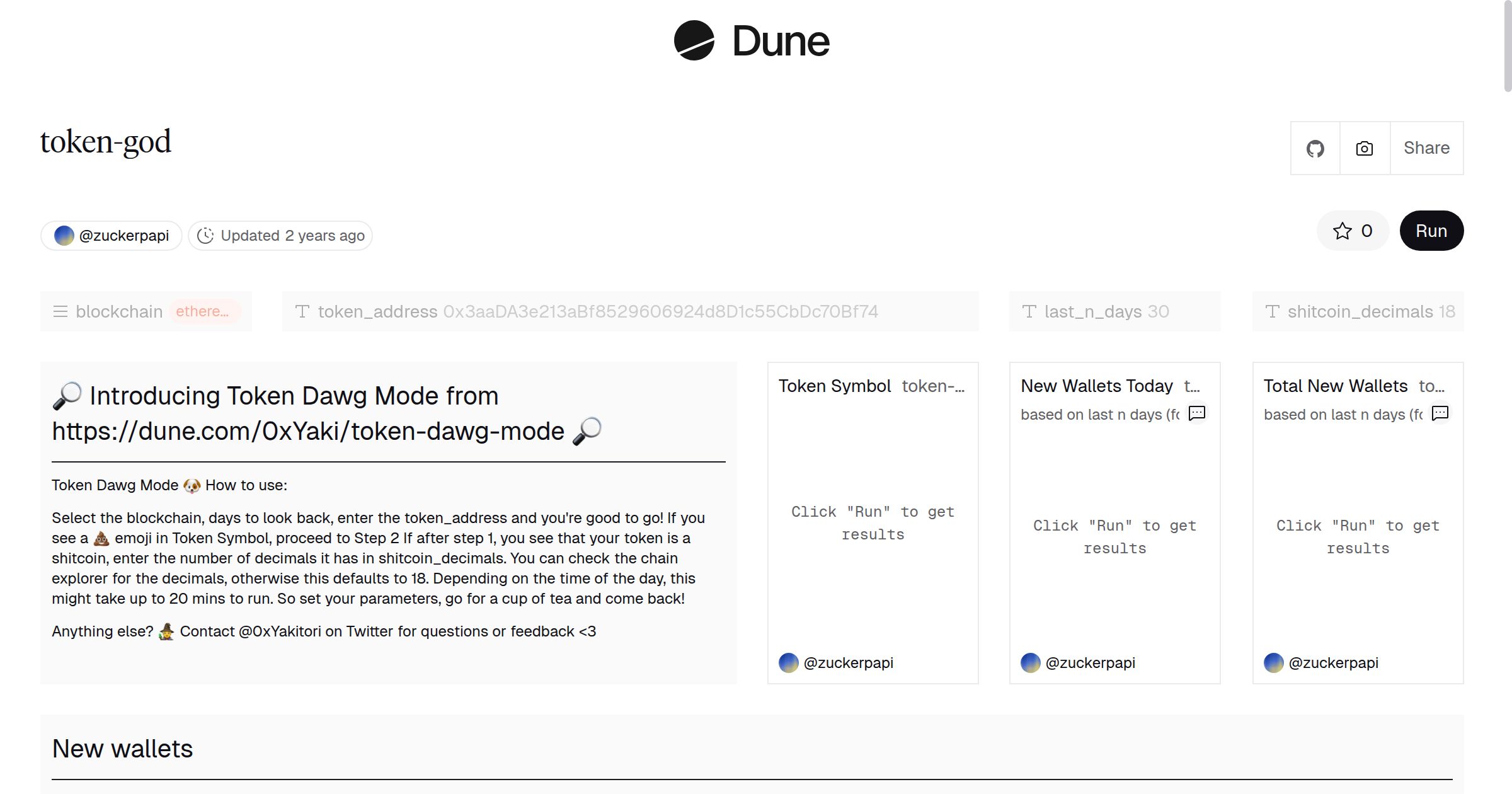Open the Token Symbol query title

coord(834,386)
